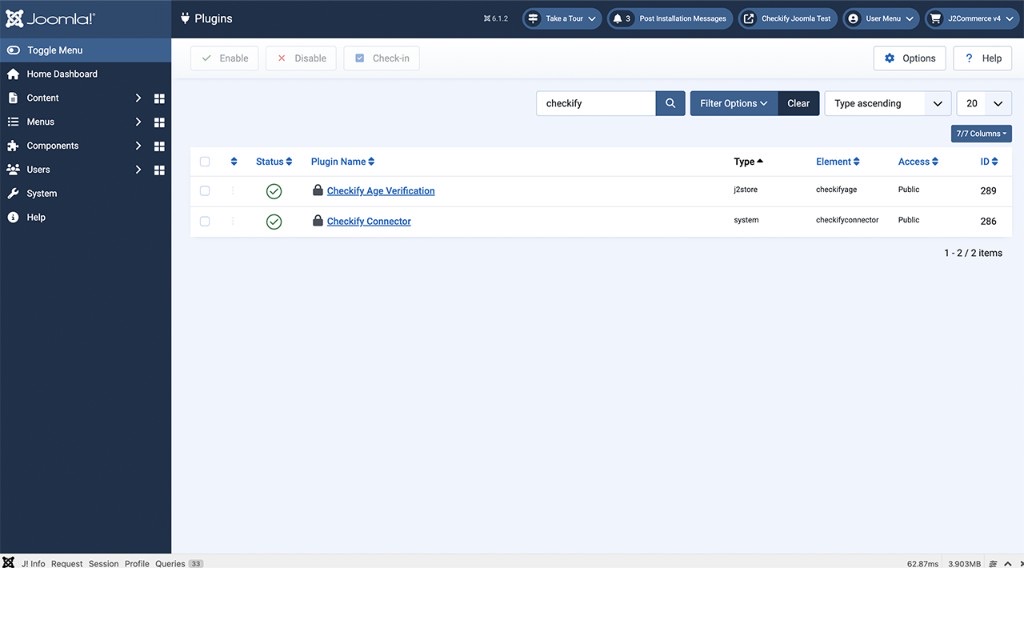Toggle the sidebar with Toggle Menu
The width and height of the screenshot is (1024, 640).
86,50
